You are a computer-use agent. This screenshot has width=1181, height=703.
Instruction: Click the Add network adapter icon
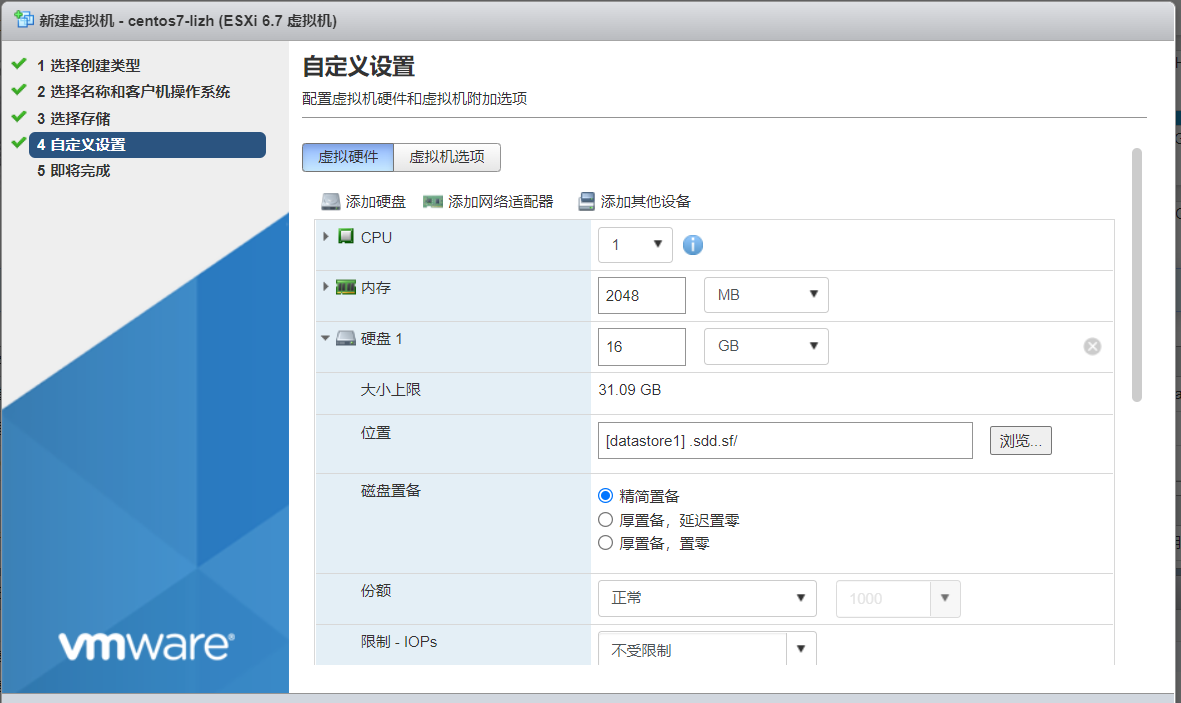pos(432,201)
